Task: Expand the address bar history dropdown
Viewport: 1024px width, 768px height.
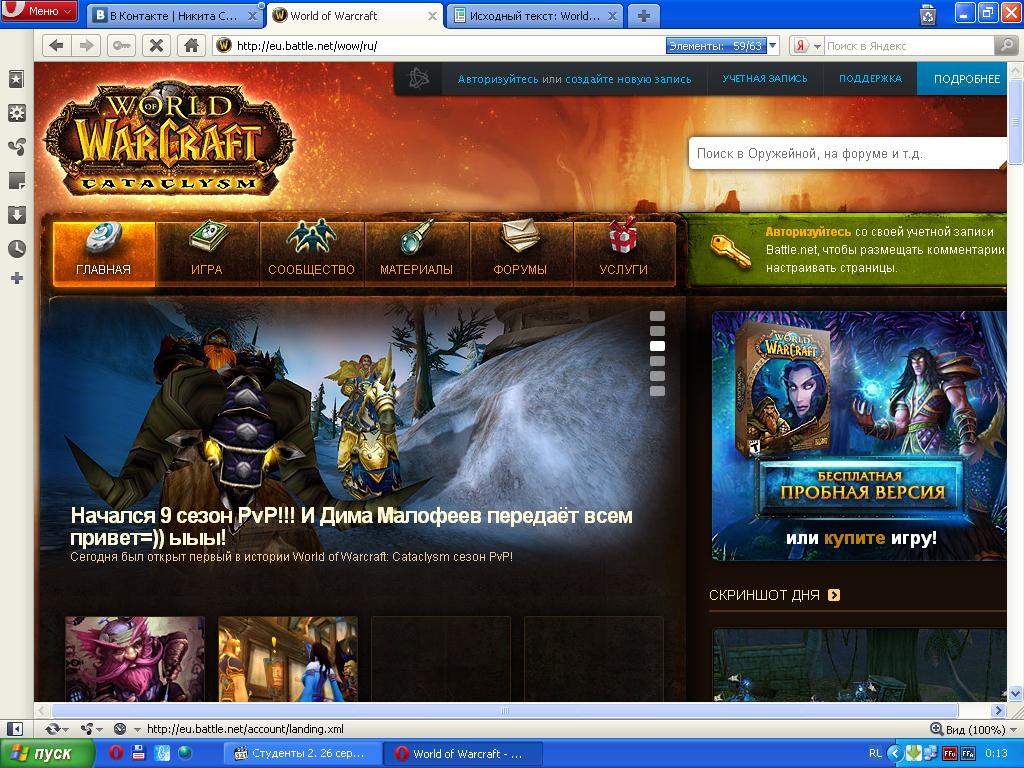Action: click(773, 46)
